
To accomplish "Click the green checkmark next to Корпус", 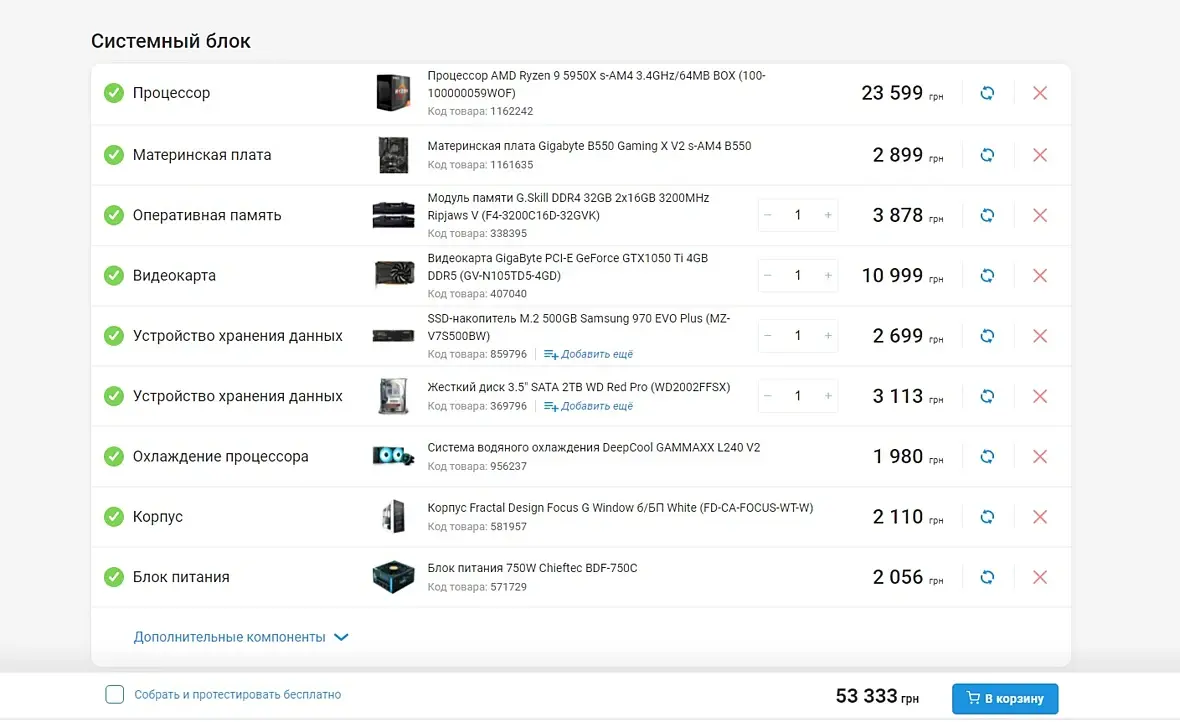I will [114, 516].
